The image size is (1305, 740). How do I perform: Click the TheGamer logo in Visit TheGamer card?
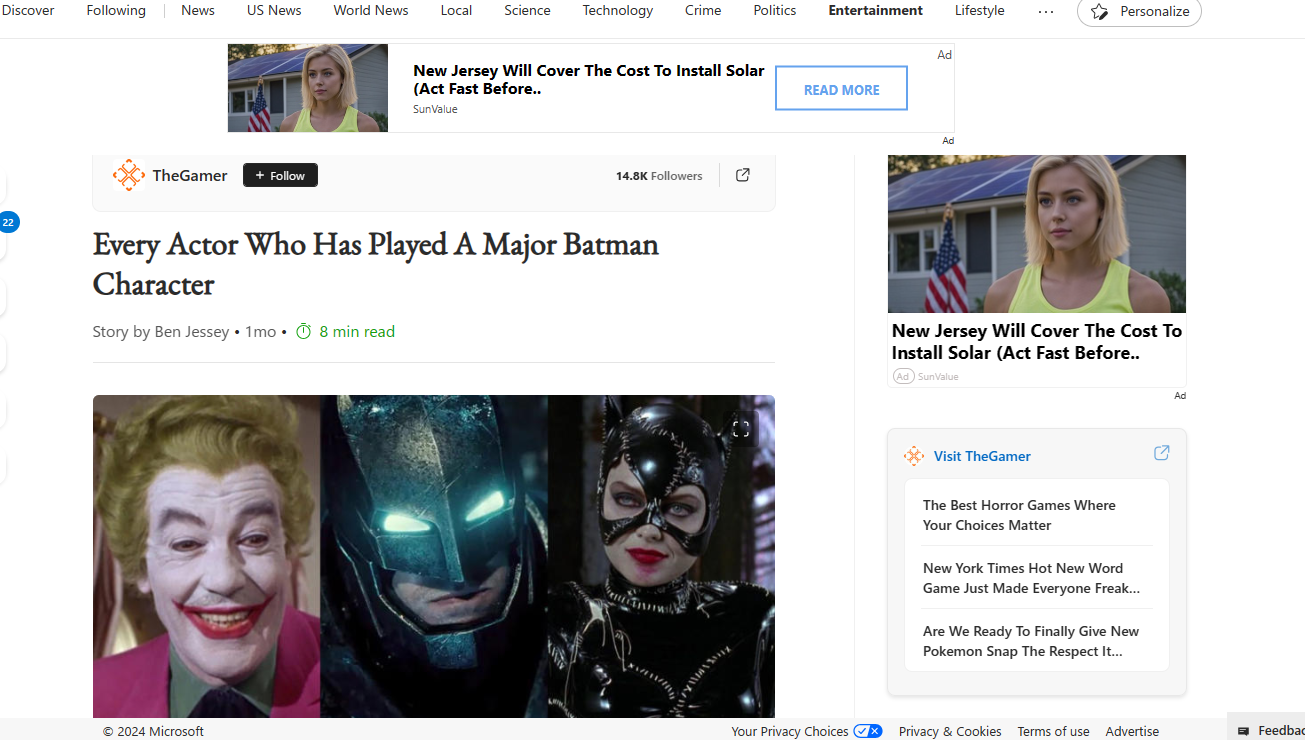pyautogui.click(x=914, y=456)
